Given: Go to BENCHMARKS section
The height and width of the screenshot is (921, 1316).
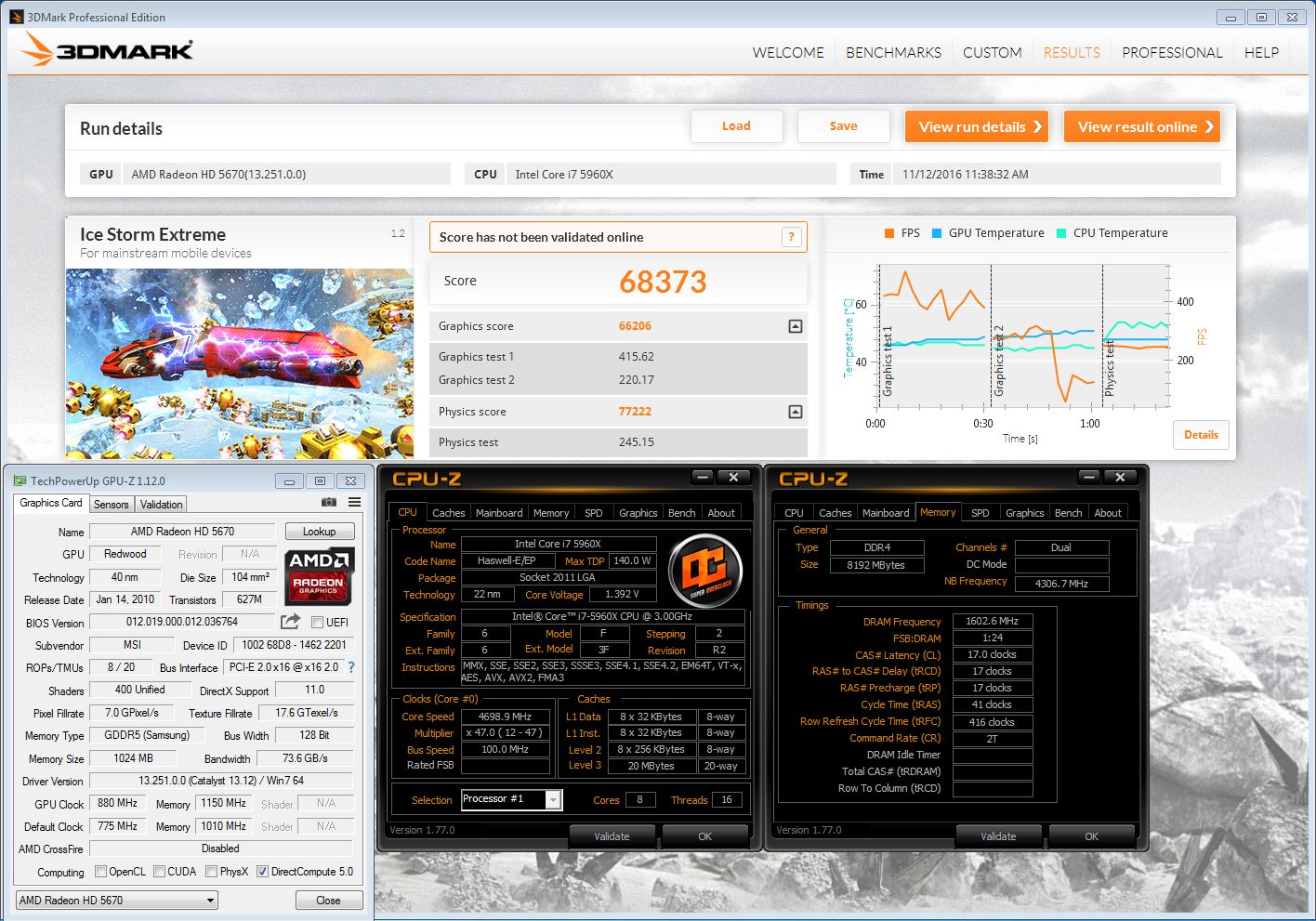Looking at the screenshot, I should 893,53.
